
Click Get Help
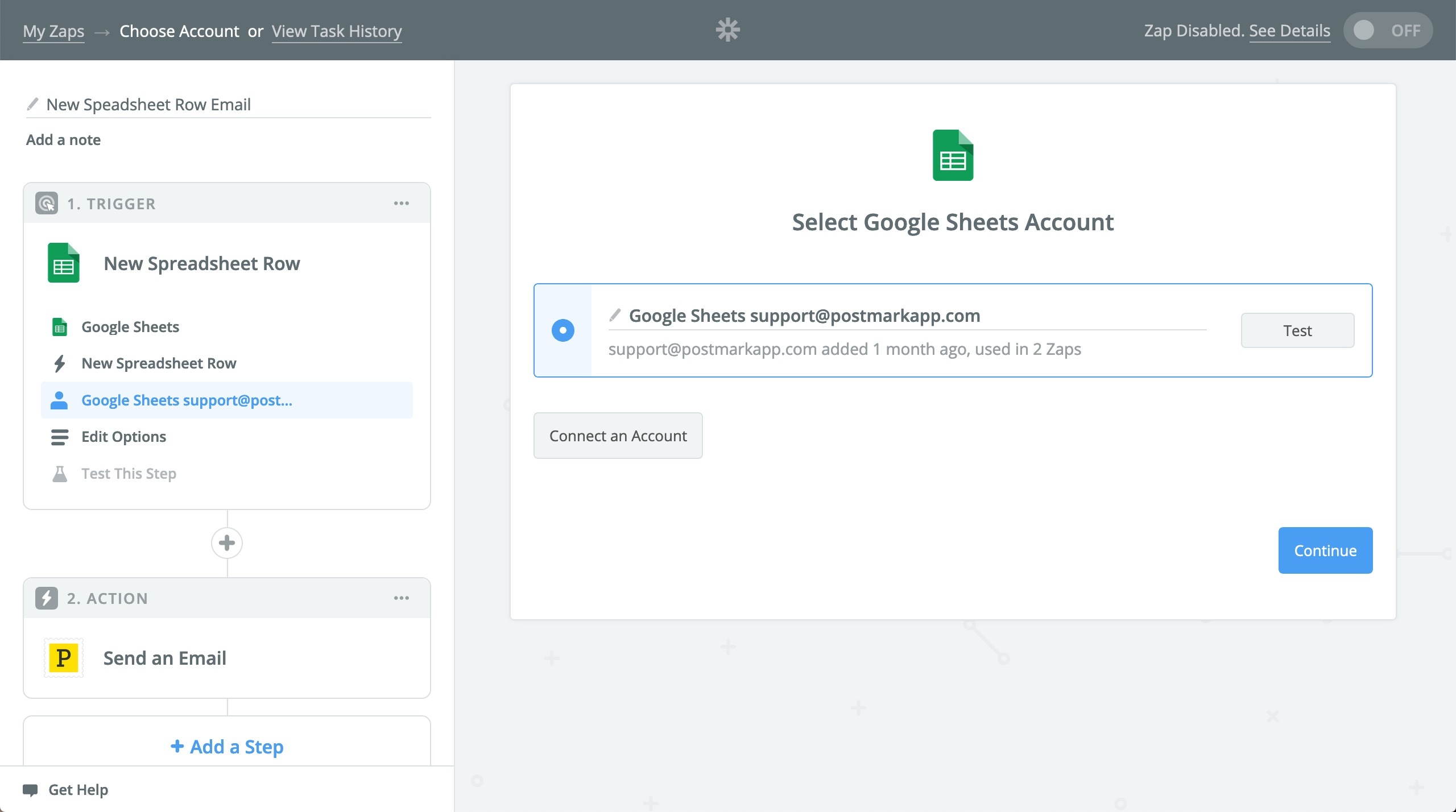(78, 790)
